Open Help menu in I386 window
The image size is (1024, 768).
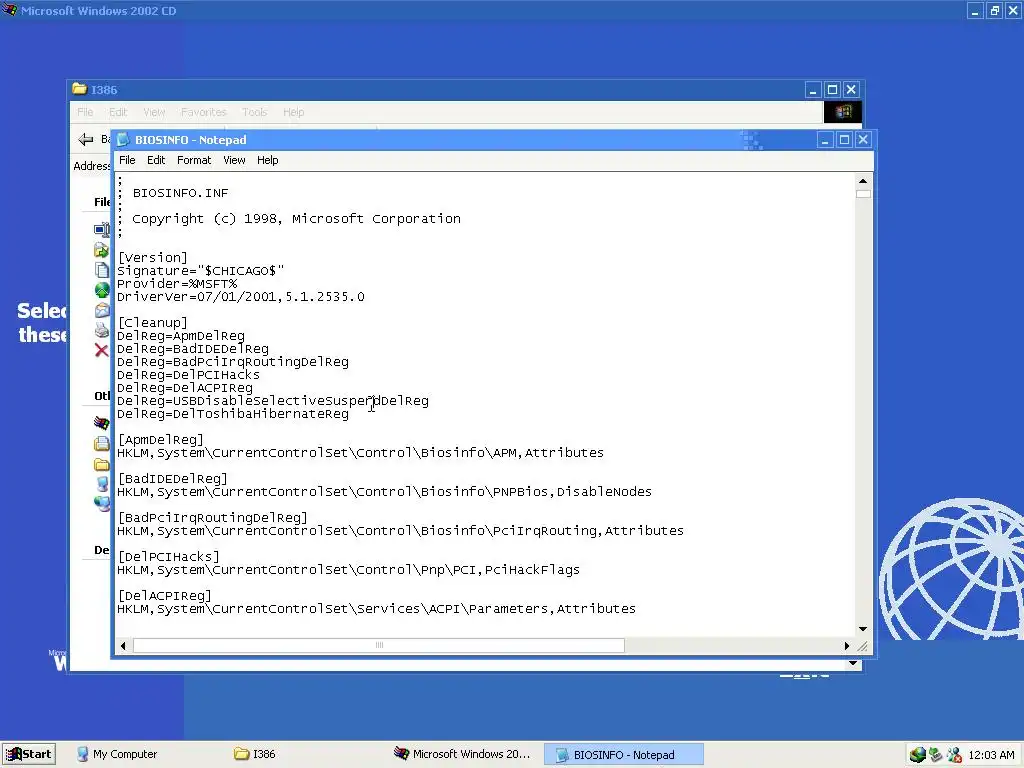point(294,112)
